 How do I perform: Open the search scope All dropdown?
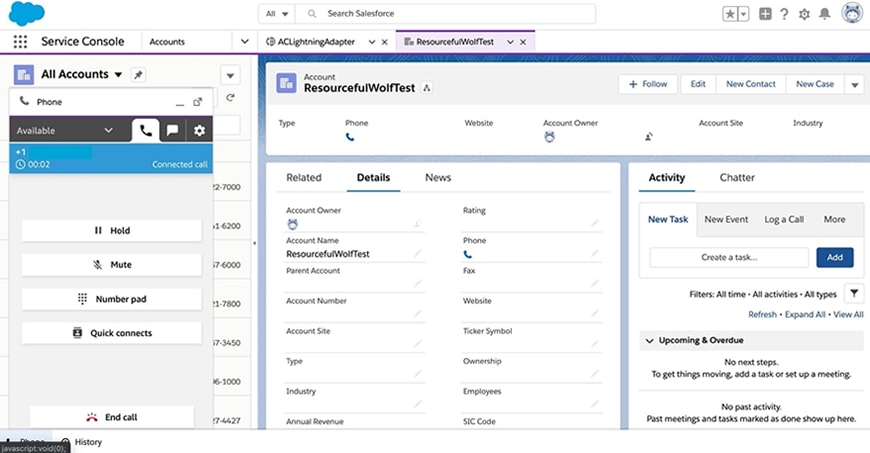click(x=277, y=13)
